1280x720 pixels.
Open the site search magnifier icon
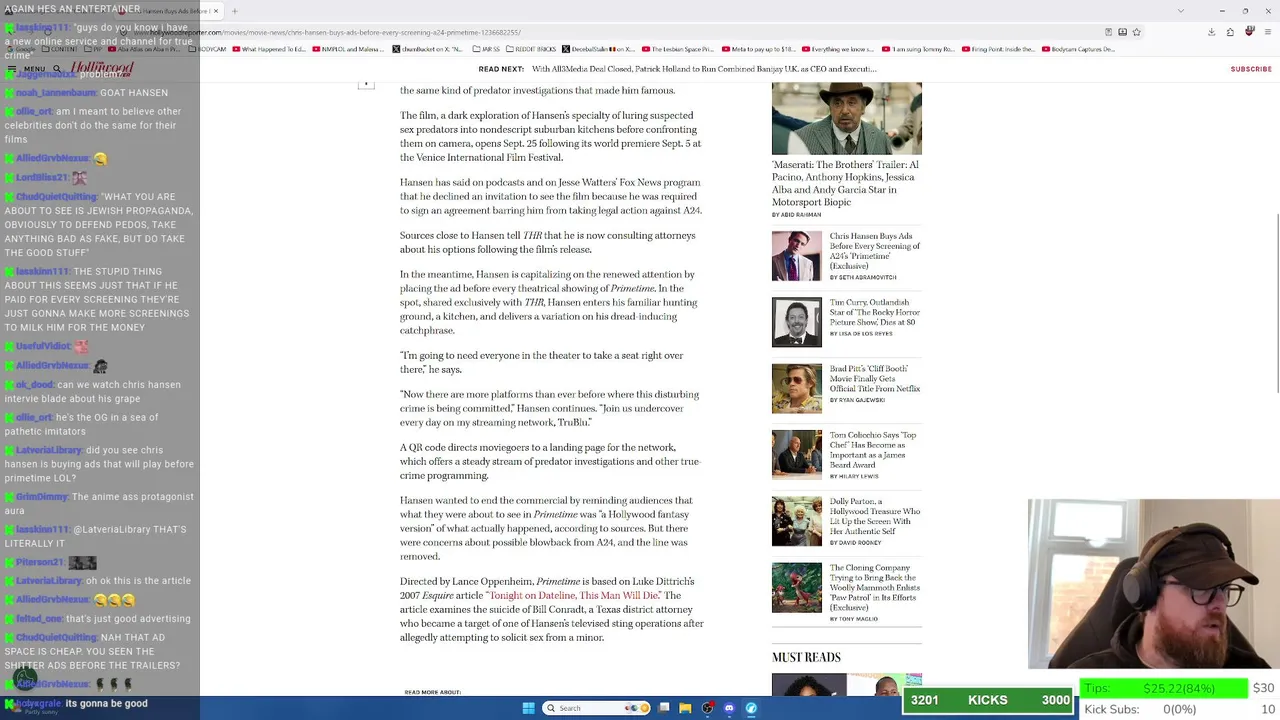57,69
